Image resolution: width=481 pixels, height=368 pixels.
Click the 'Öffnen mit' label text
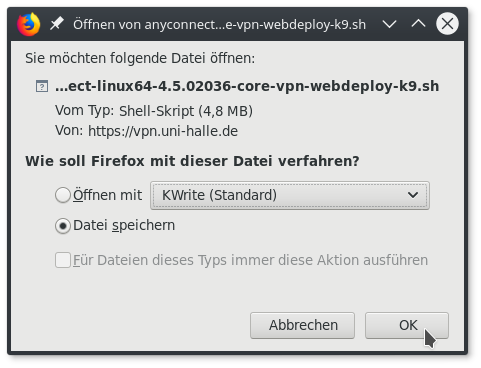click(x=107, y=195)
